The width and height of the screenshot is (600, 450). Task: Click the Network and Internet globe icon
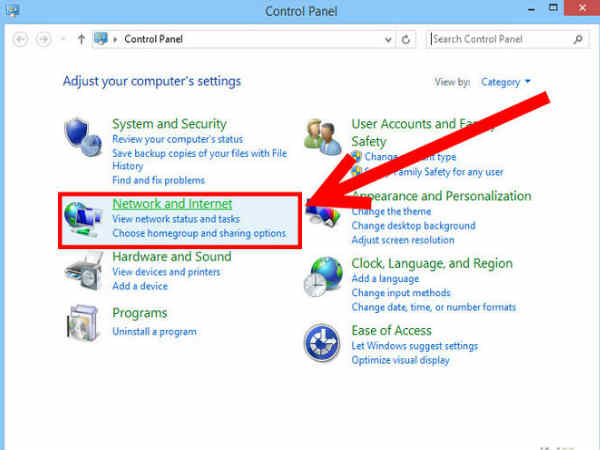(x=83, y=219)
